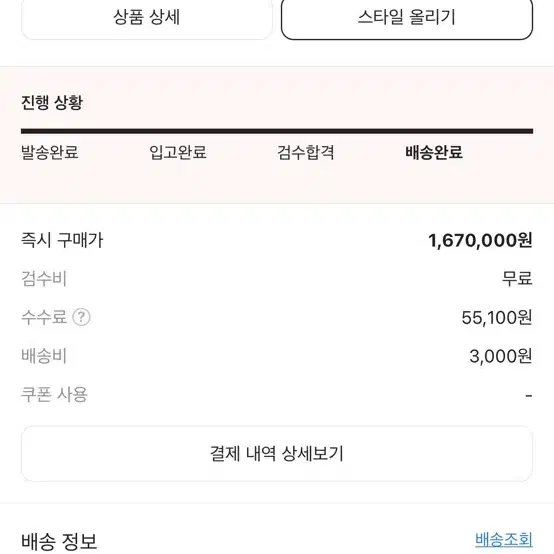Select the 입고완료 progress step
Image resolution: width=554 pixels, height=554 pixels.
tap(178, 152)
